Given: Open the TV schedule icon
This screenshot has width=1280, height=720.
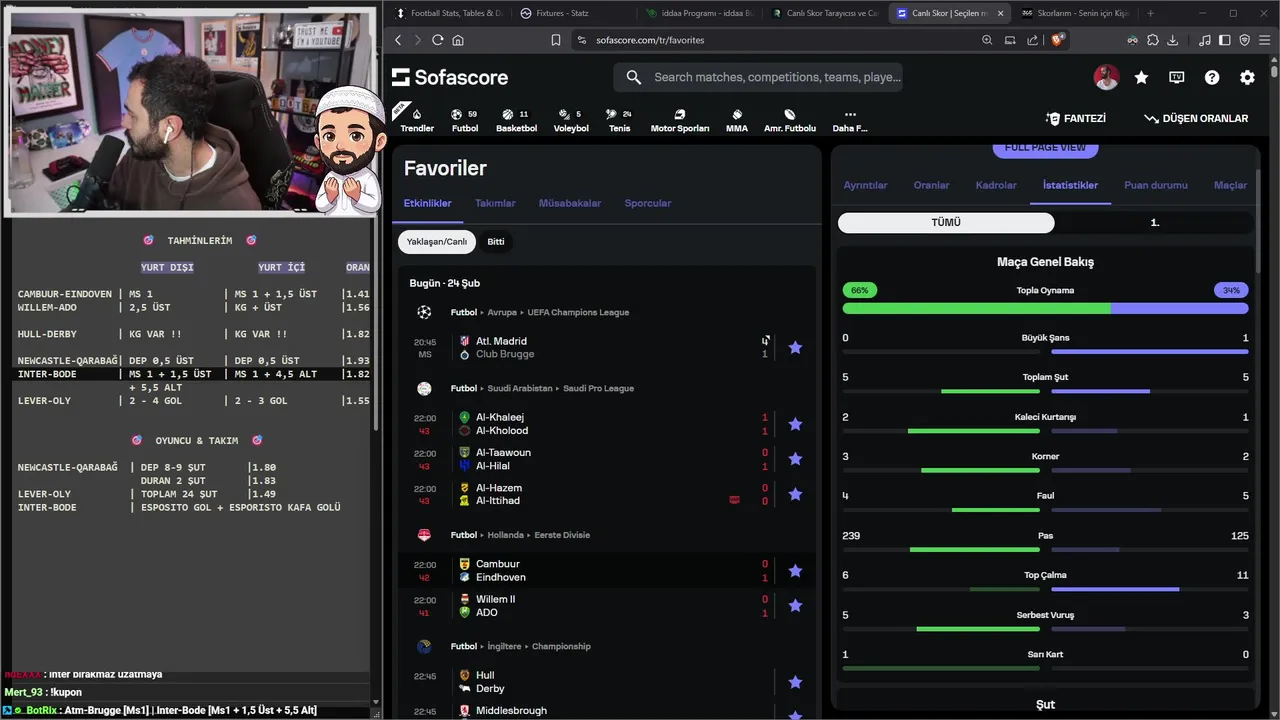Looking at the screenshot, I should tap(1177, 77).
